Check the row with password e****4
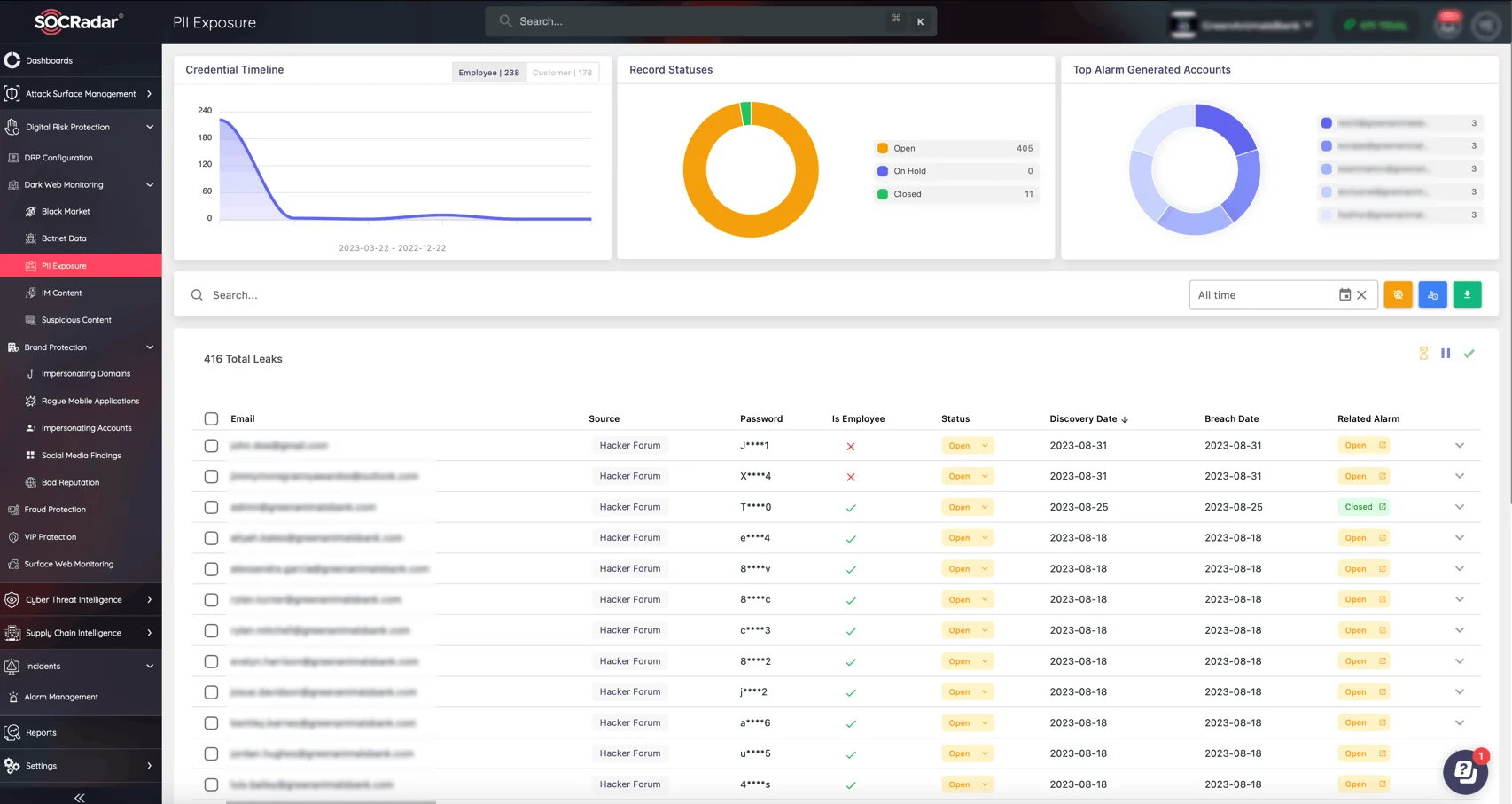 [x=211, y=538]
